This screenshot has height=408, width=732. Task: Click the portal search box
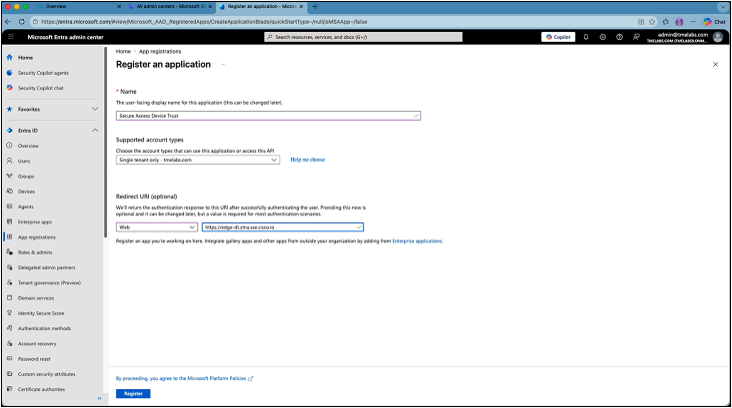[x=363, y=37]
